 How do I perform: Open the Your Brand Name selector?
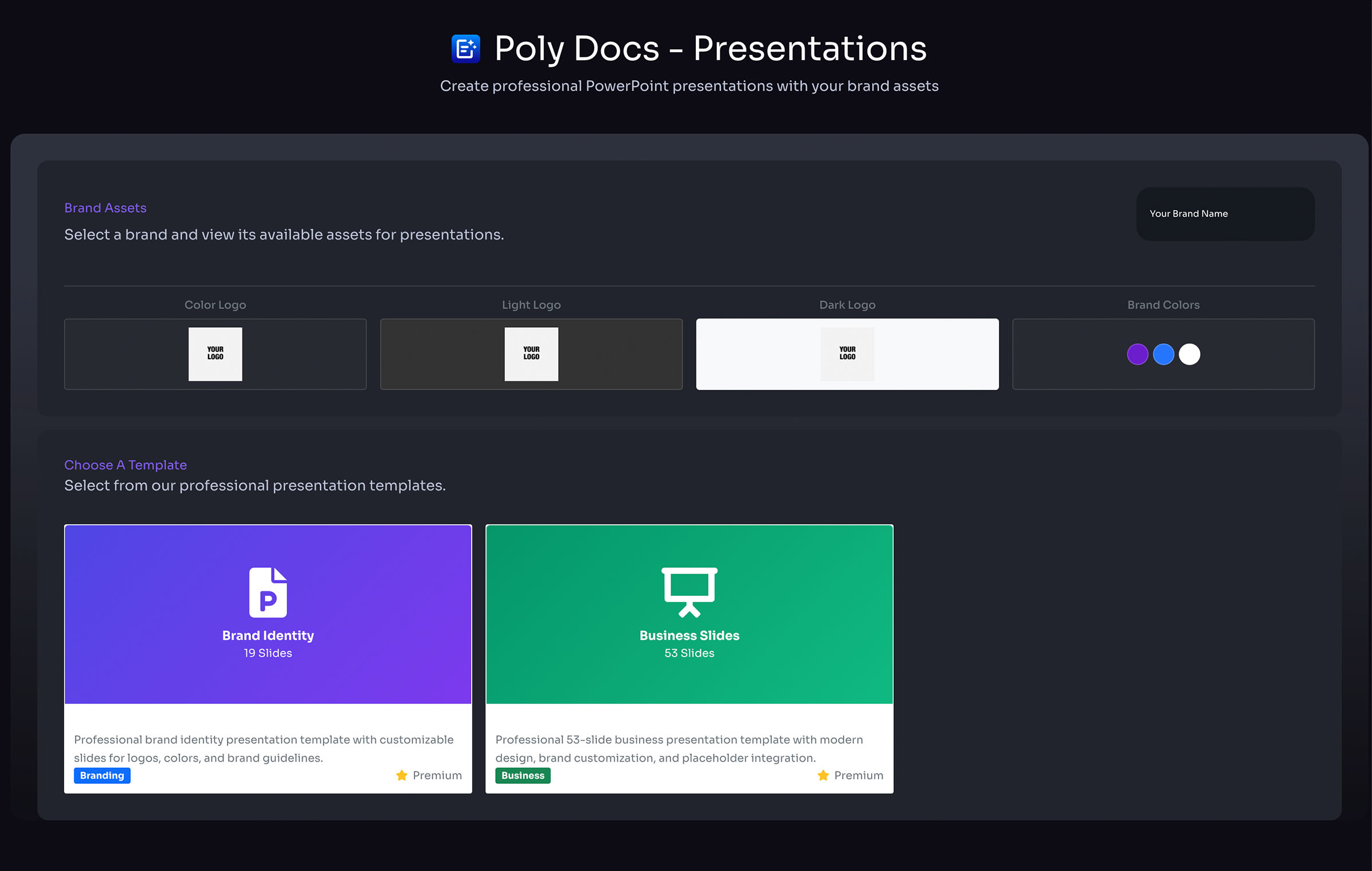point(1225,214)
